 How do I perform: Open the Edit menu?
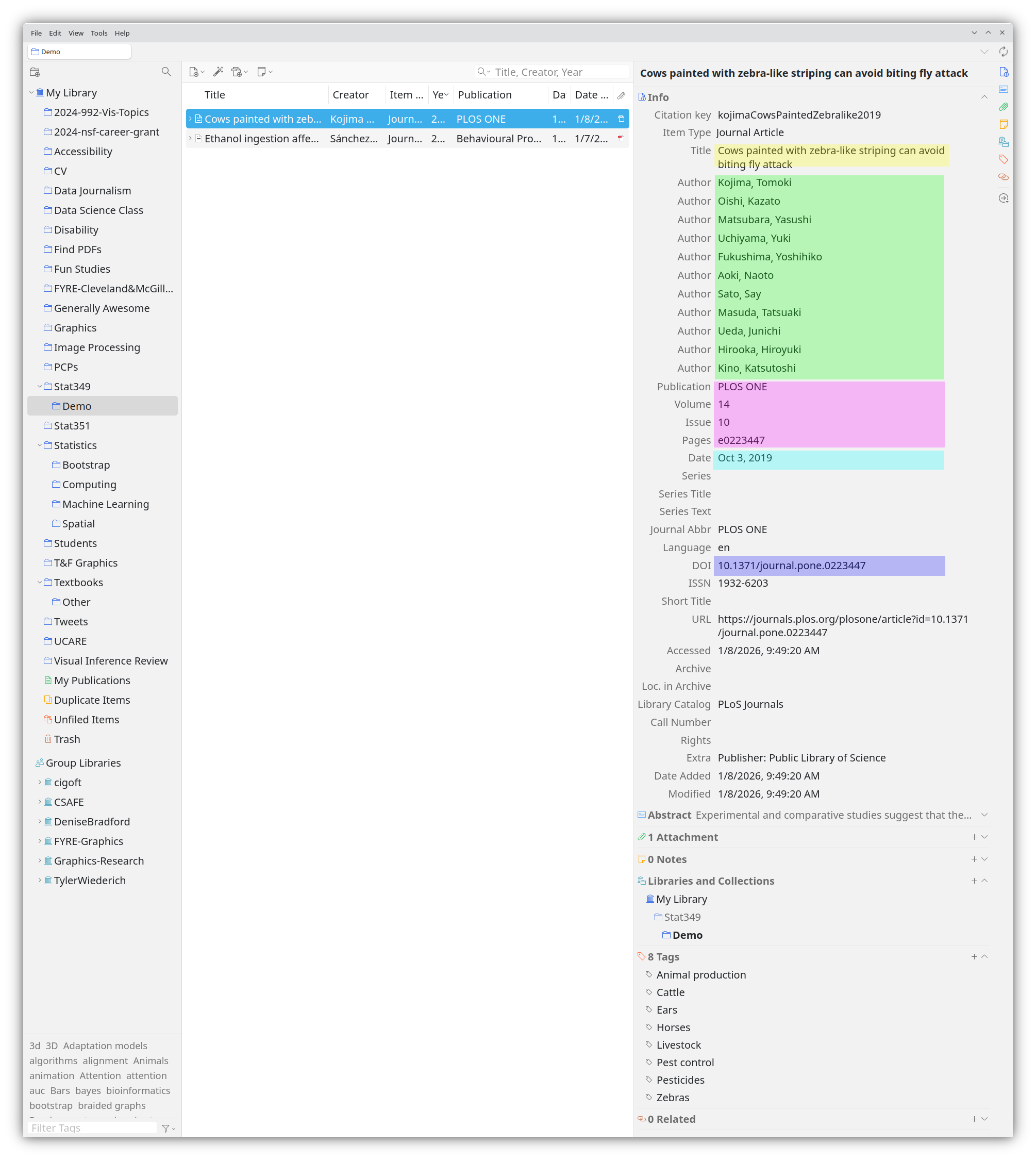pos(55,33)
